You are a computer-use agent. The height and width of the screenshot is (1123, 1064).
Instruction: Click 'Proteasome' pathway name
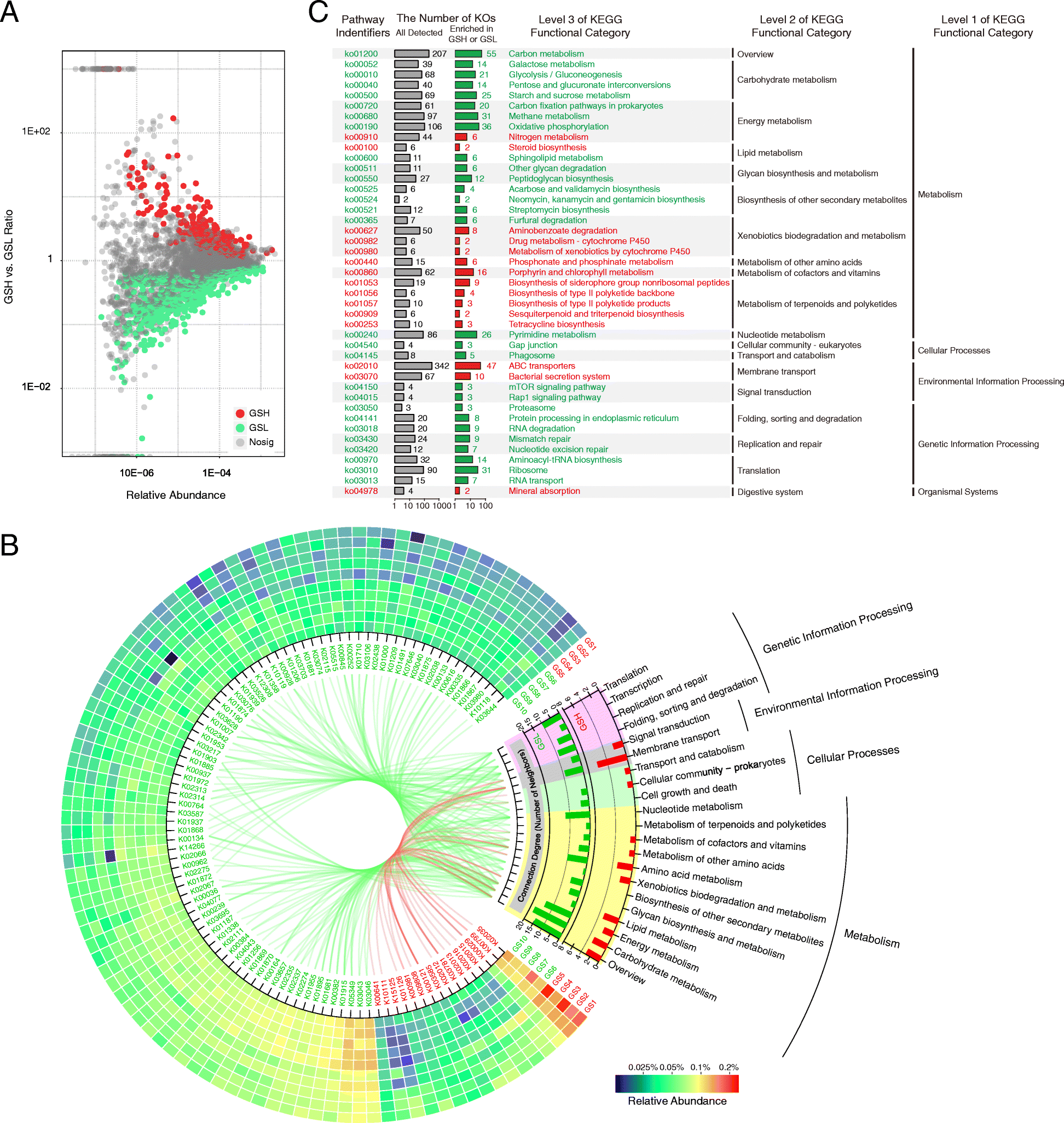(x=531, y=407)
